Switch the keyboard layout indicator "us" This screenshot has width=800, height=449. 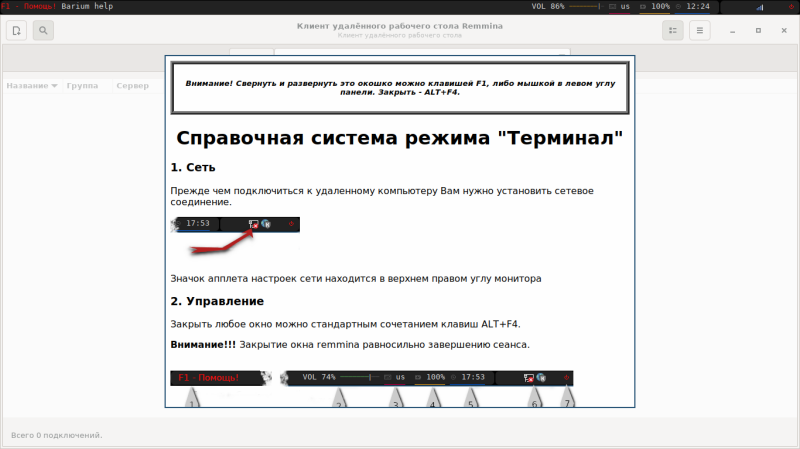625,7
